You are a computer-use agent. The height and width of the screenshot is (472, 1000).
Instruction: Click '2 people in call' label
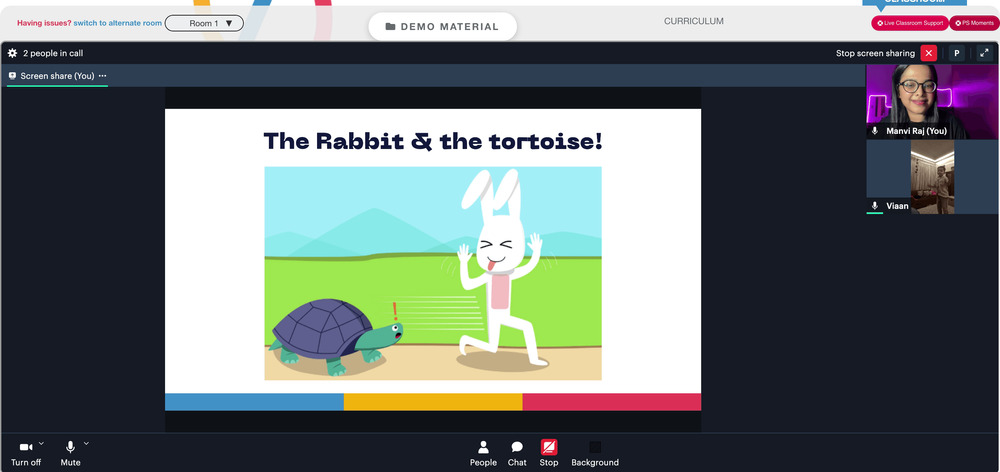(53, 54)
